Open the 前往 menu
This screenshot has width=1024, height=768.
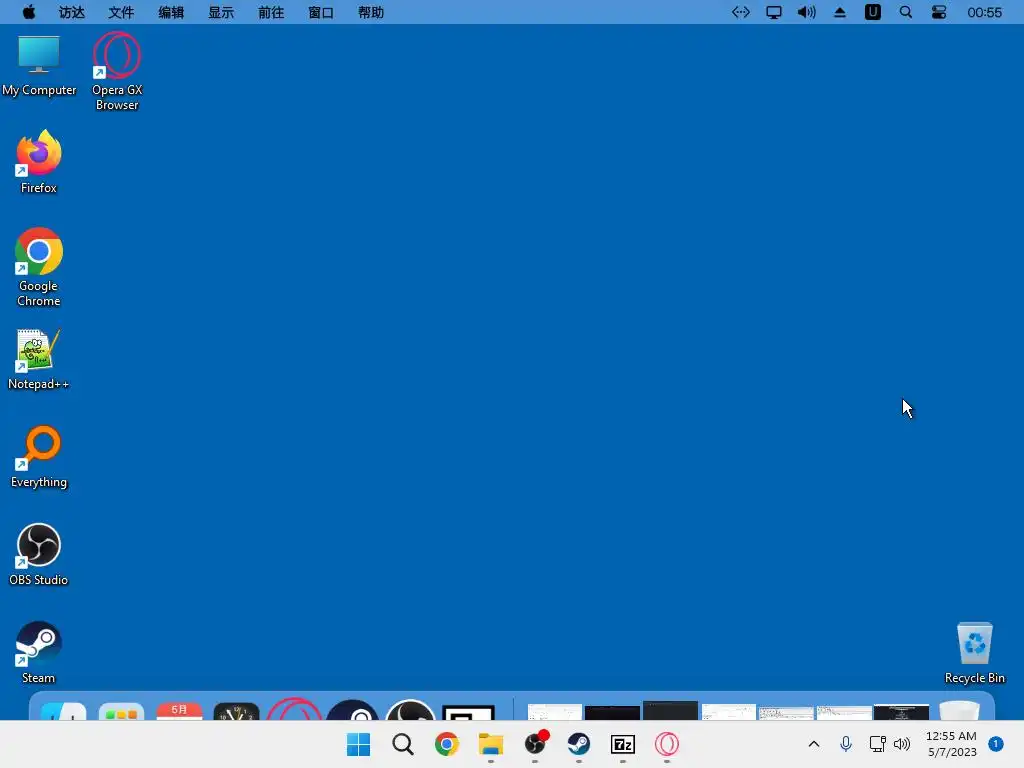tap(271, 12)
